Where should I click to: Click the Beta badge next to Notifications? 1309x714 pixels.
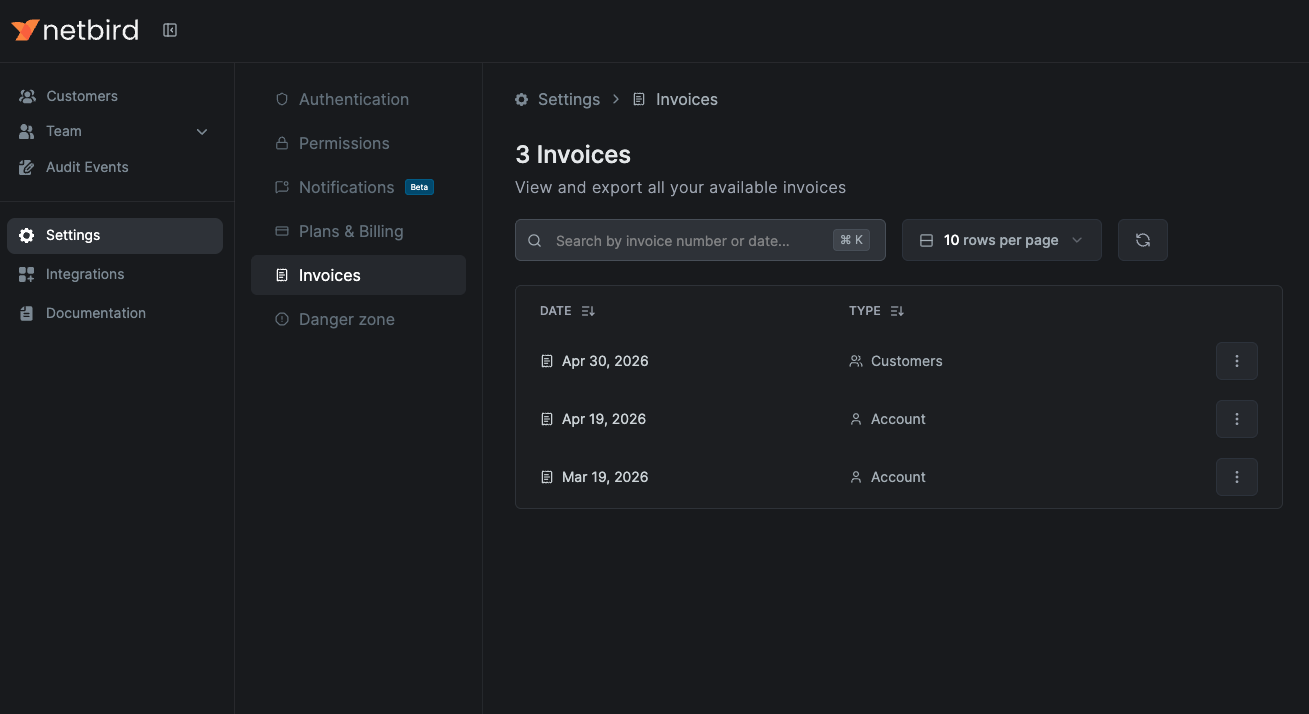coord(419,187)
